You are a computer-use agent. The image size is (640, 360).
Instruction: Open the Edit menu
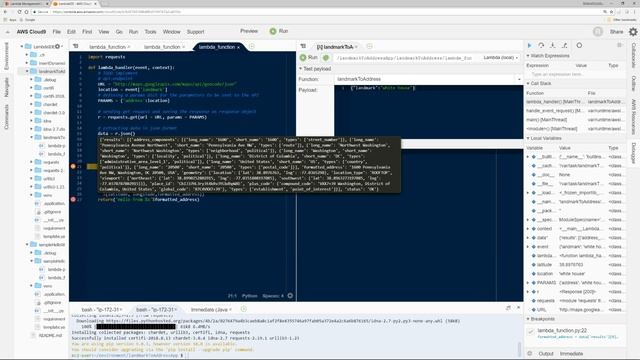71,31
